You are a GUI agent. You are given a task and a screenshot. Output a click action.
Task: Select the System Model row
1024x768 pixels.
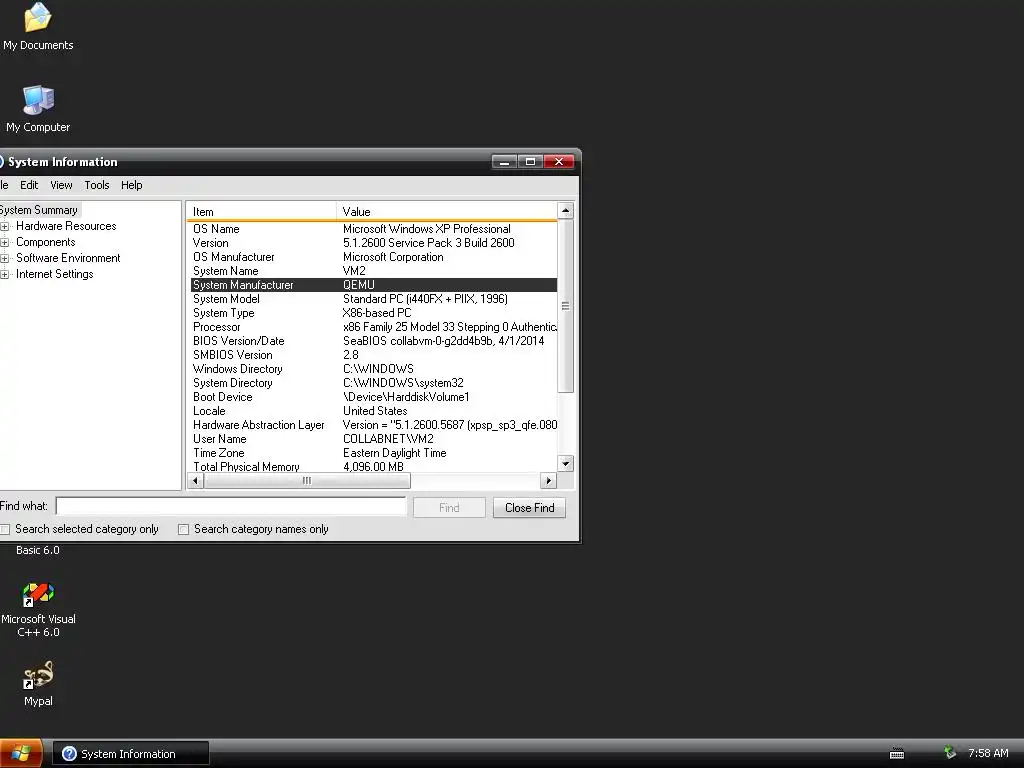(x=374, y=299)
